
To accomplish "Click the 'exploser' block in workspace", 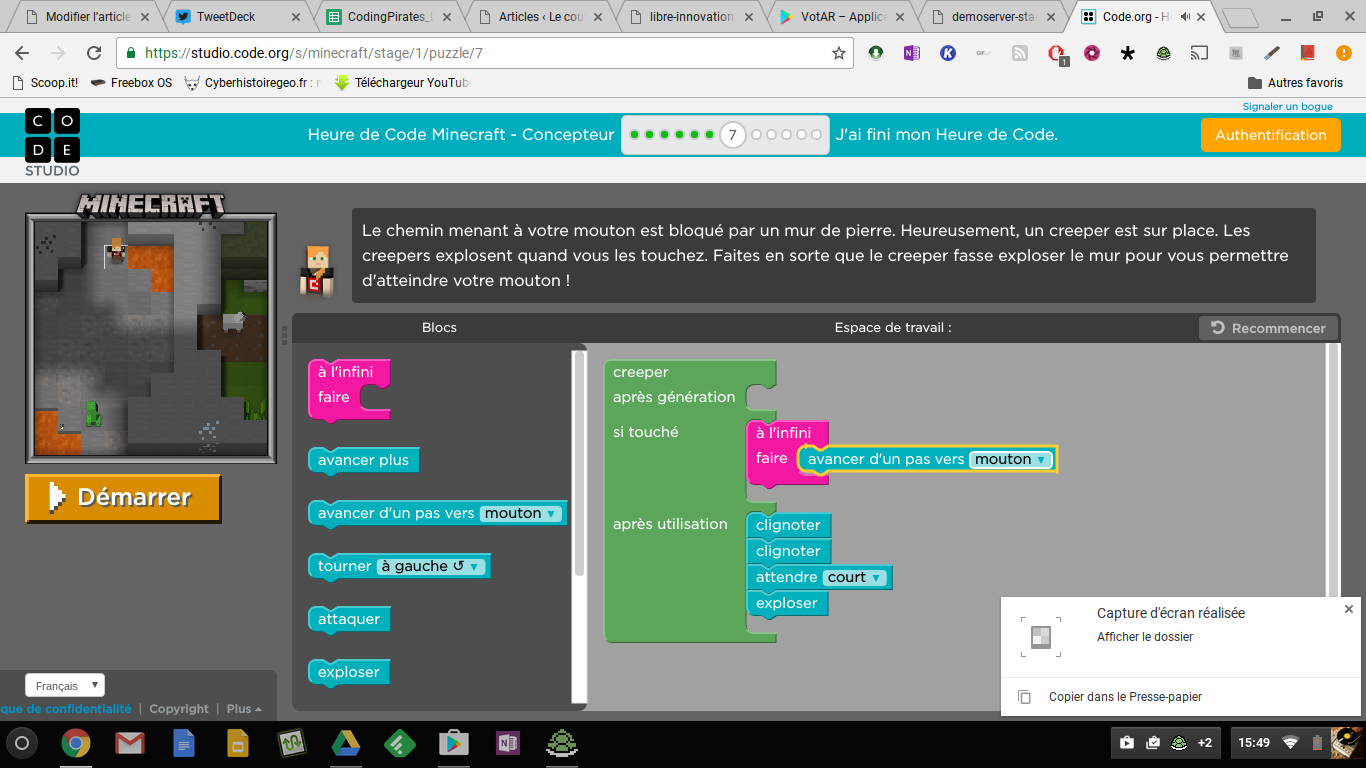I will (788, 603).
